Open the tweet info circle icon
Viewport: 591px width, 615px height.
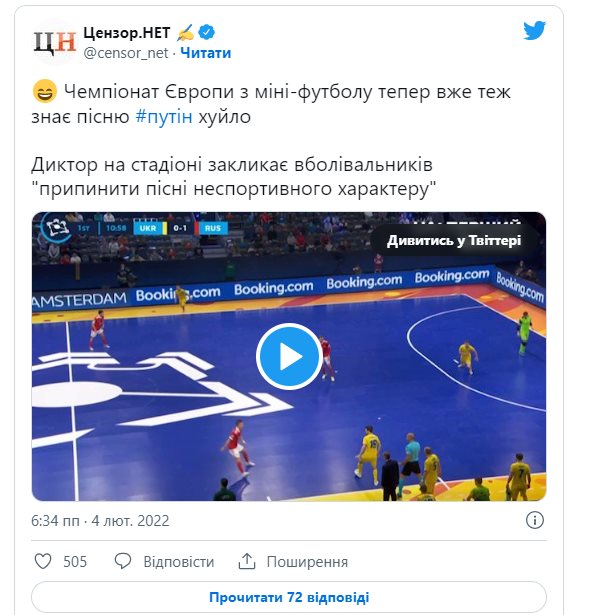pyautogui.click(x=535, y=520)
